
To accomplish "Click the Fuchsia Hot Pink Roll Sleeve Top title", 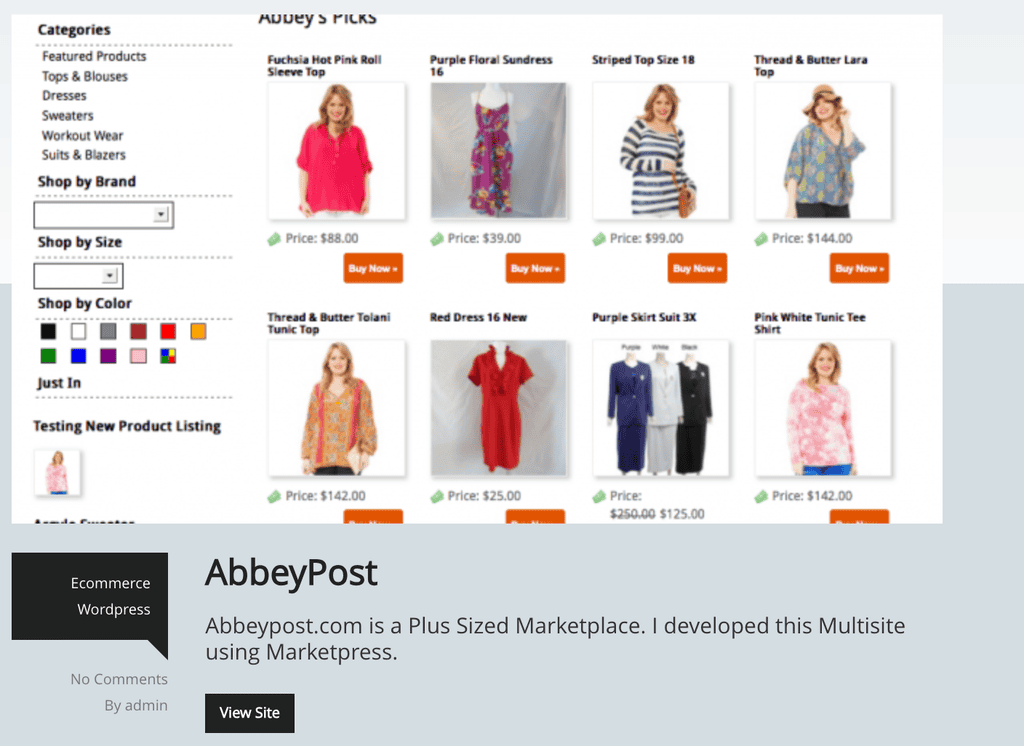I will [324, 65].
